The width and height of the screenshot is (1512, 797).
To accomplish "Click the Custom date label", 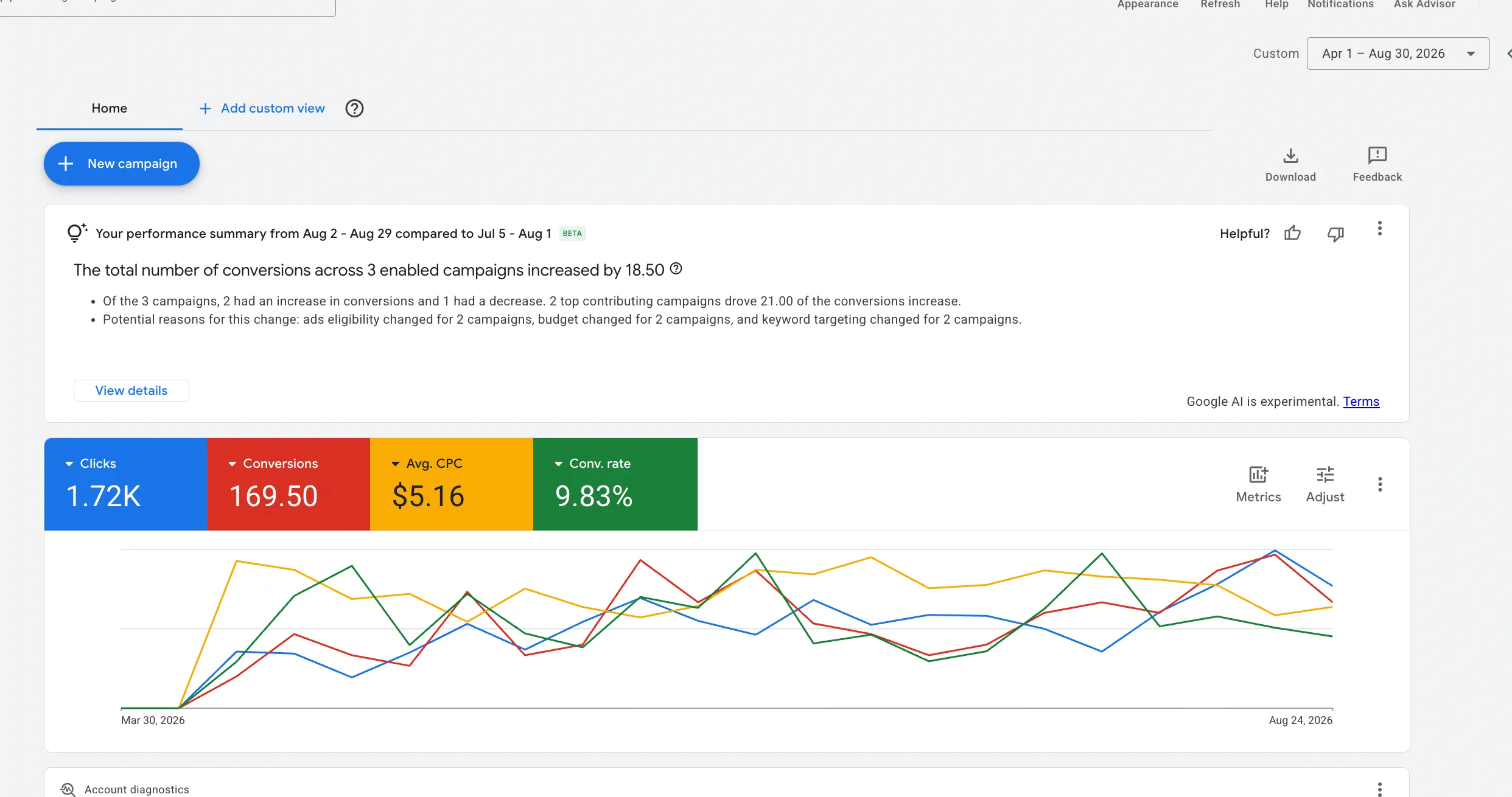I will [x=1276, y=54].
